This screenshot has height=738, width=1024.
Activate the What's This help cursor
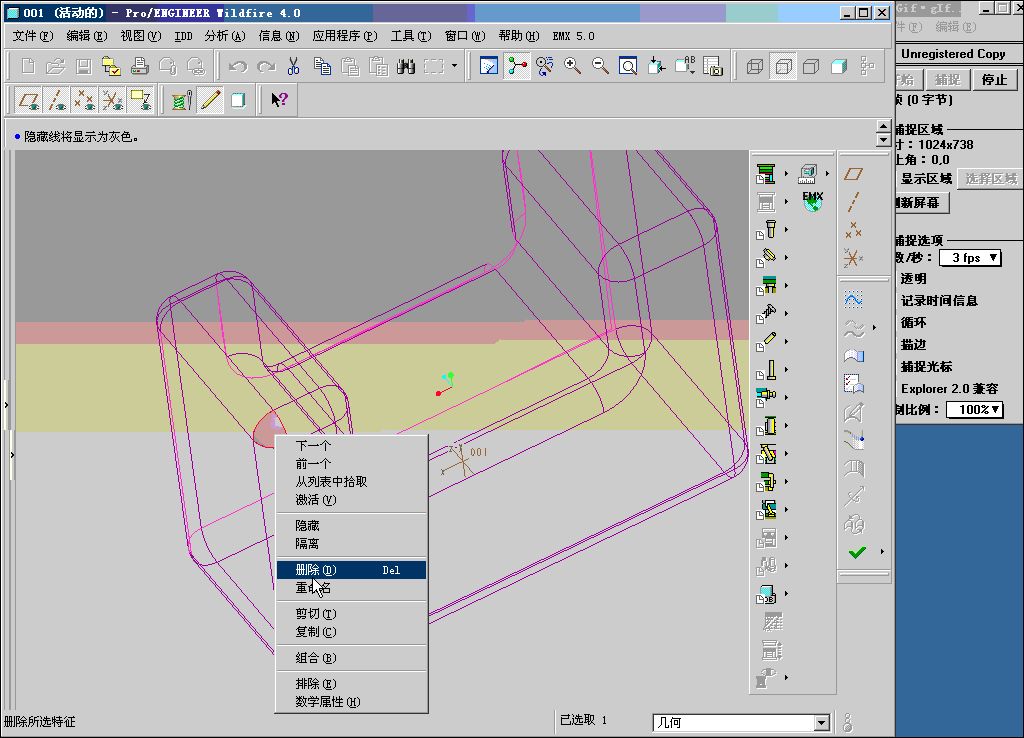click(280, 100)
